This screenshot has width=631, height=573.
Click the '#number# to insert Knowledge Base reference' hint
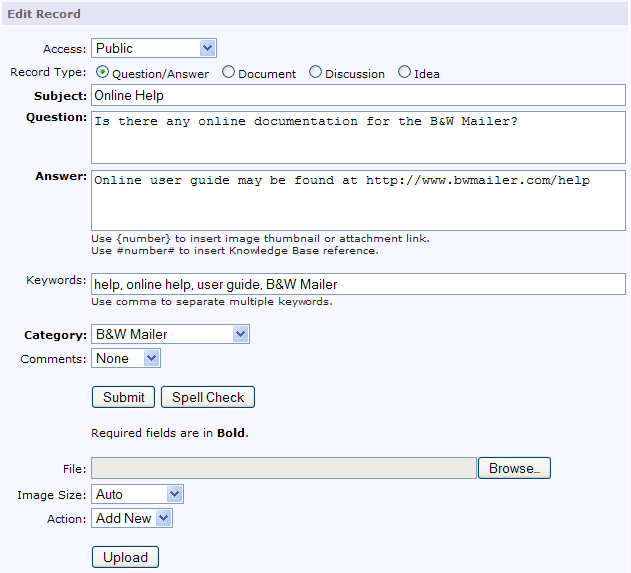click(x=235, y=251)
